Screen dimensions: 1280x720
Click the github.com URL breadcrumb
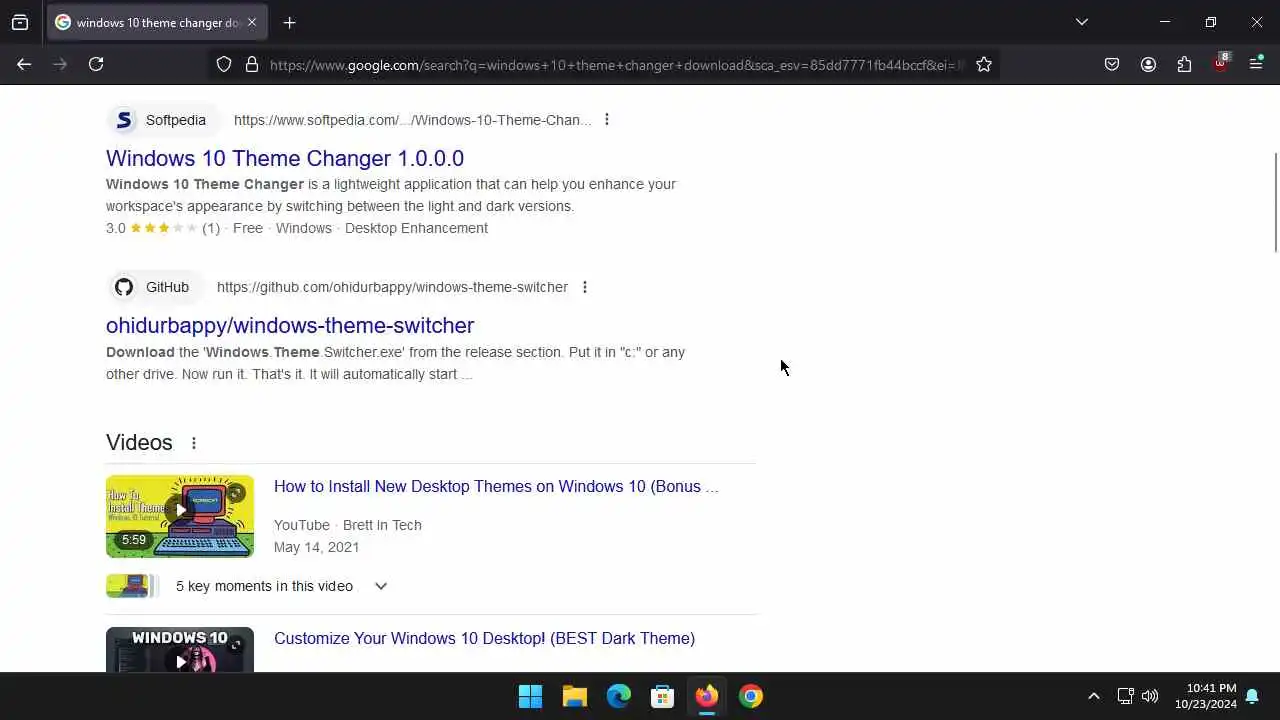coord(392,287)
